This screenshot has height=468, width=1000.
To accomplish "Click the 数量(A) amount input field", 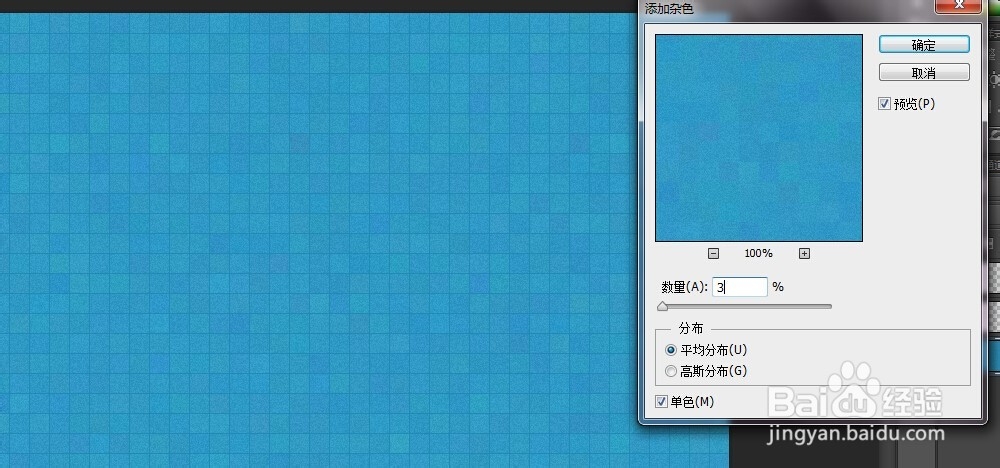I will click(x=740, y=287).
